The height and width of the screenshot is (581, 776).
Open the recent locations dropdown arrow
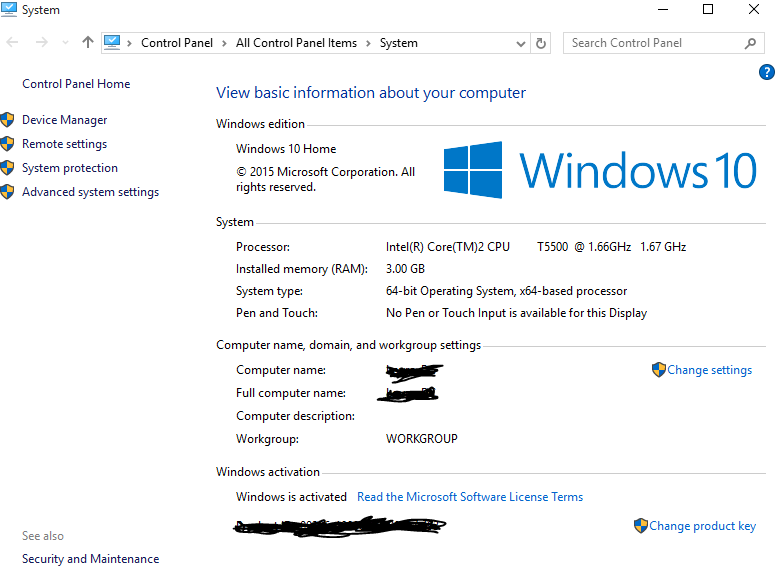tap(65, 43)
